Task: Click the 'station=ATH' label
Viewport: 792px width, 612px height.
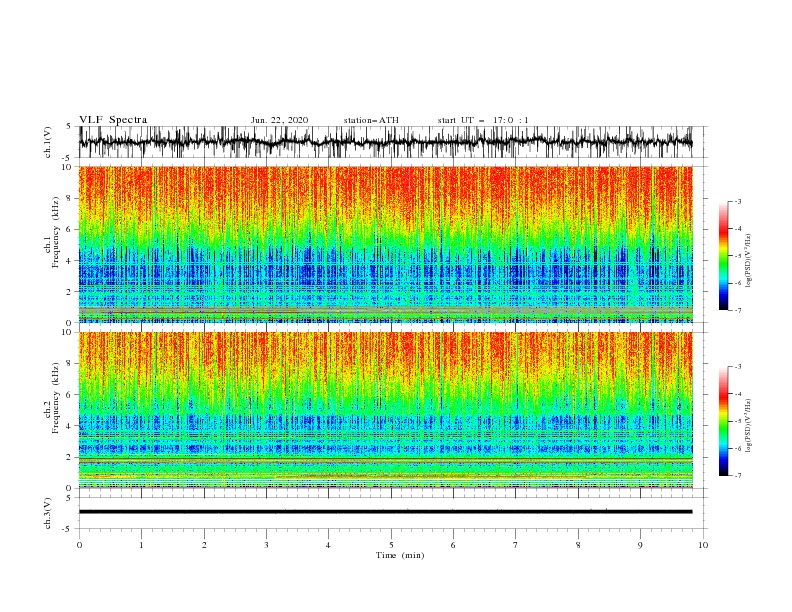Action: 371,120
